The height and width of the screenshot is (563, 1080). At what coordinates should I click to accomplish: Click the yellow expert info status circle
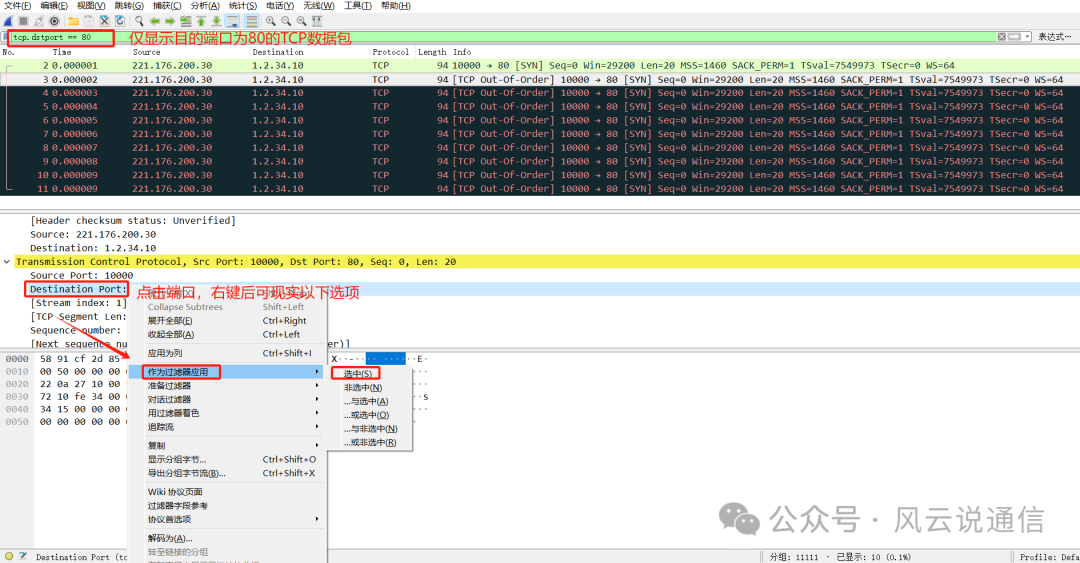tap(9, 557)
